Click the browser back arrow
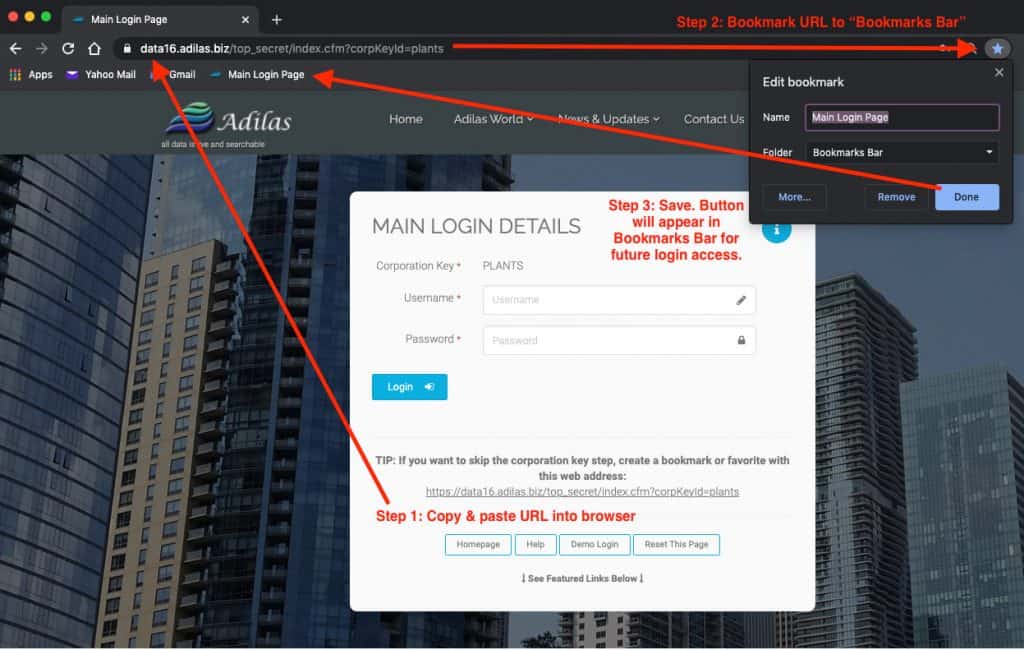 (x=16, y=48)
